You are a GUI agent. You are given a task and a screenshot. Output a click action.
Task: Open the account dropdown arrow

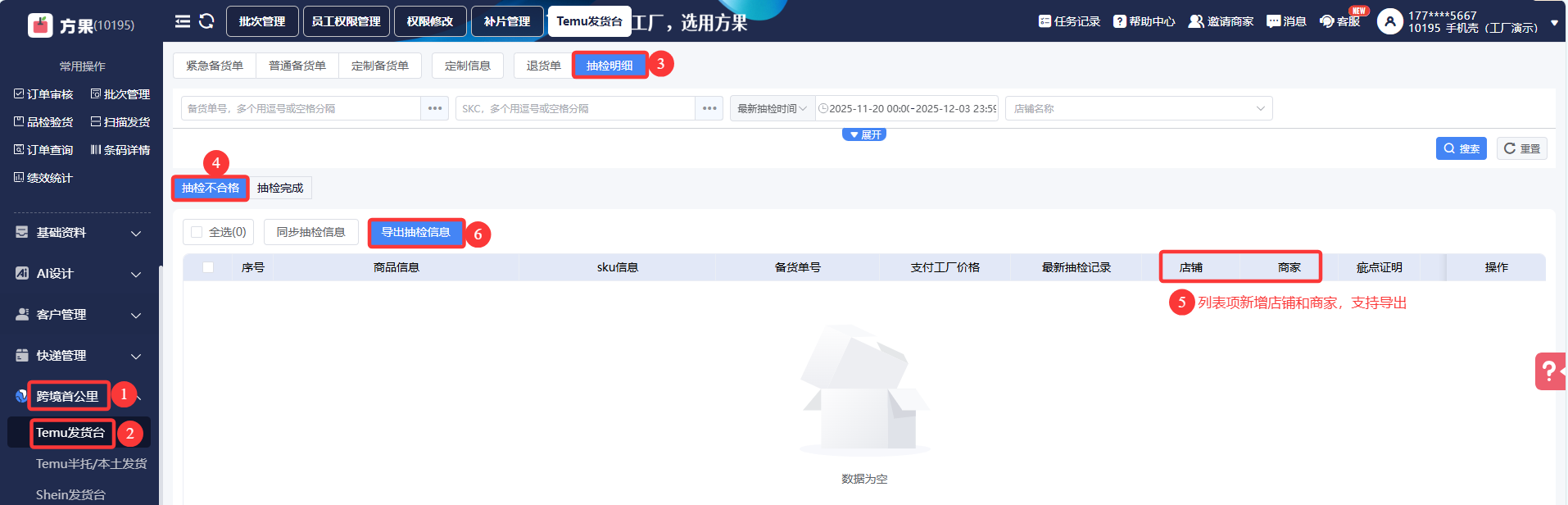[1554, 23]
